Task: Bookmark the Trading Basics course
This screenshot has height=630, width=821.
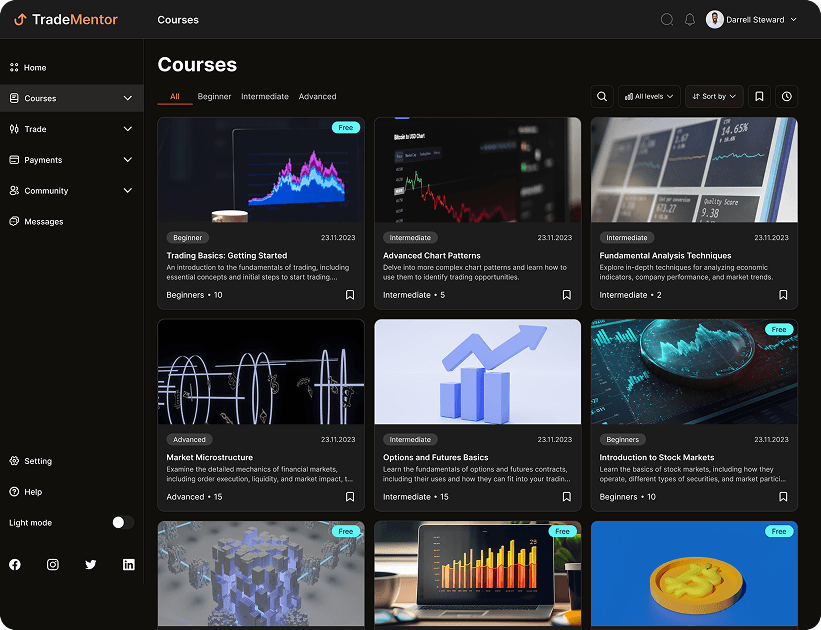Action: (351, 295)
